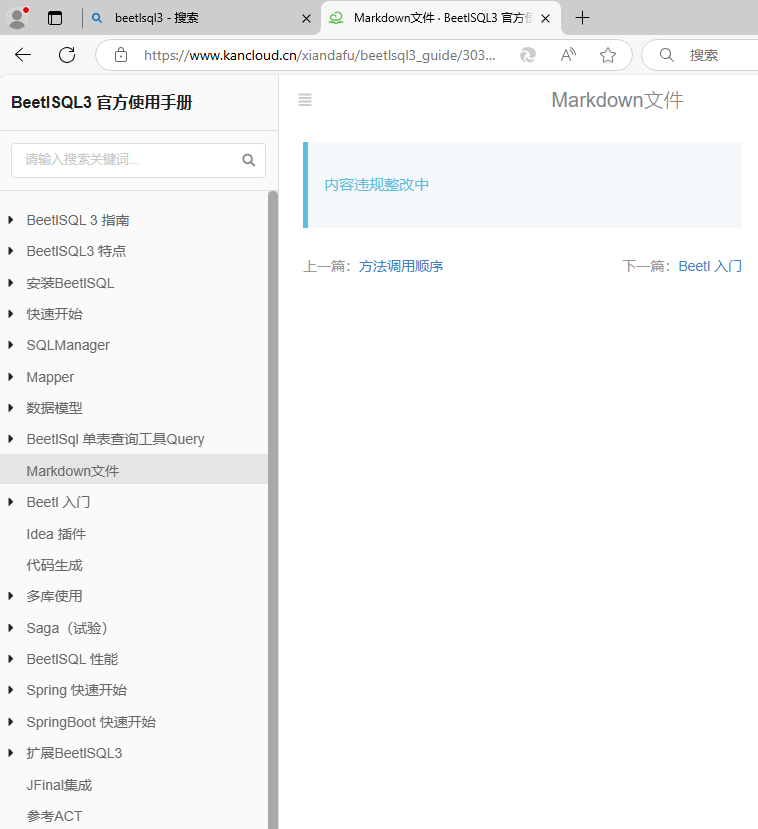The image size is (758, 829).
Task: Click the sidebar vertical scrollbar
Action: click(x=273, y=510)
